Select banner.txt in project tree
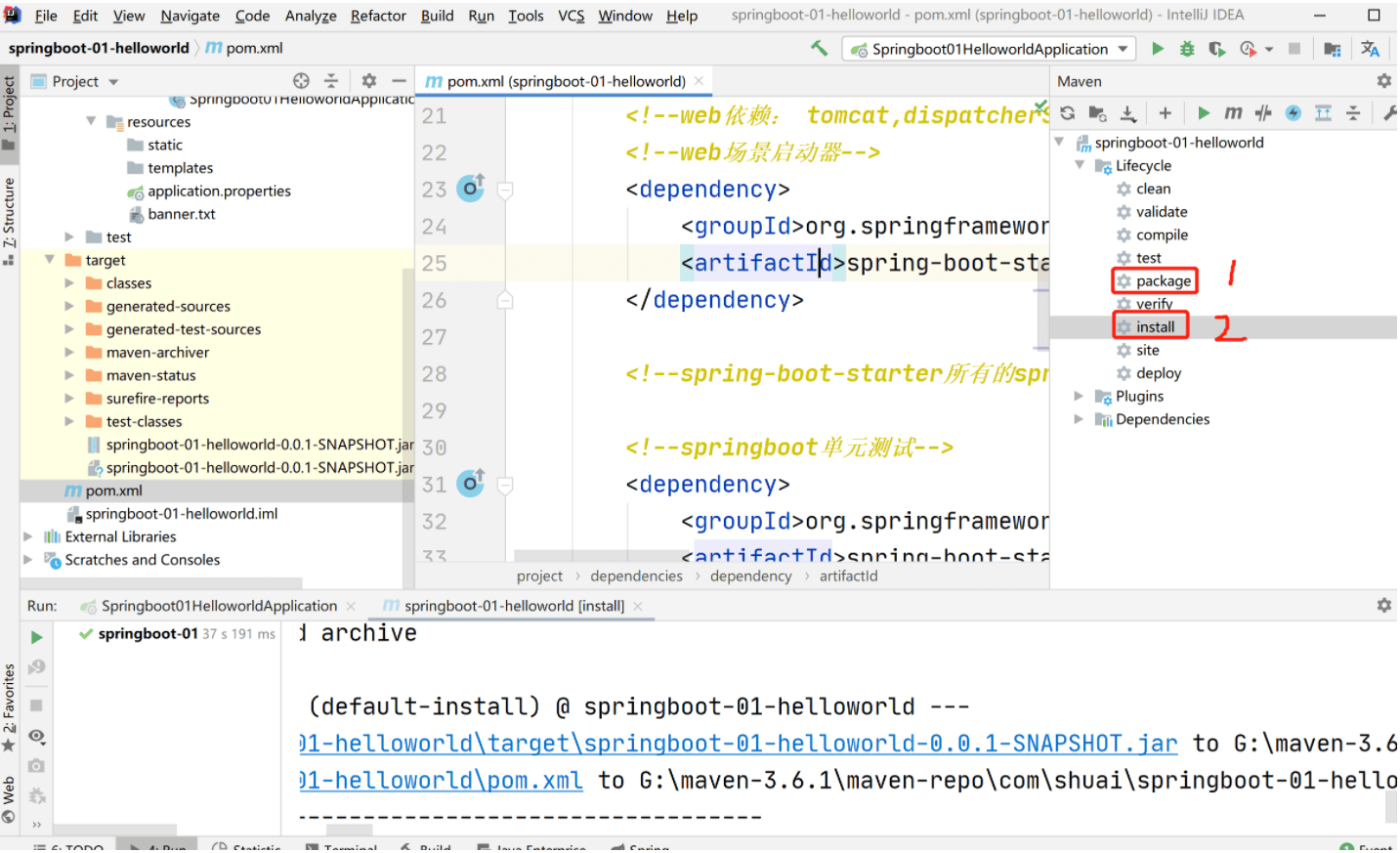The image size is (1400, 853). pyautogui.click(x=181, y=214)
